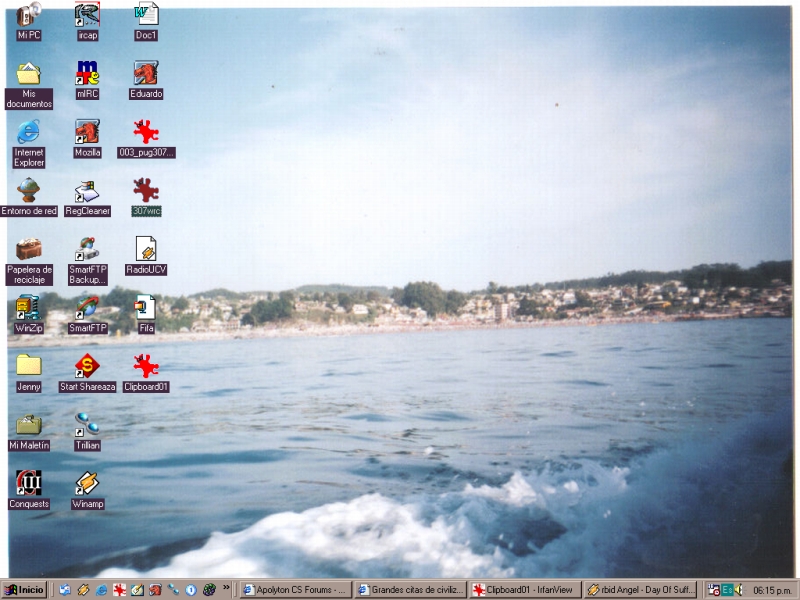The image size is (800, 600).
Task: Select the Conquests game icon
Action: tap(28, 484)
